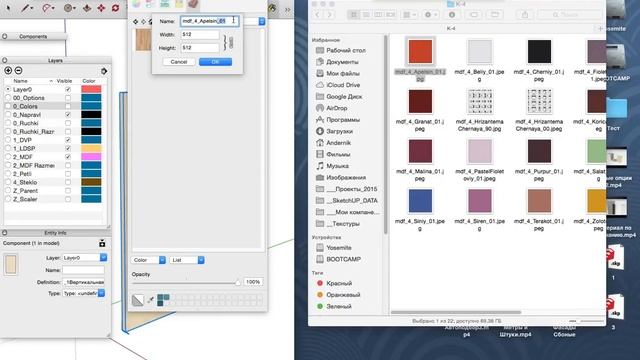
Task: Toggle visibility of 1_LDSP layer
Action: pos(68,148)
